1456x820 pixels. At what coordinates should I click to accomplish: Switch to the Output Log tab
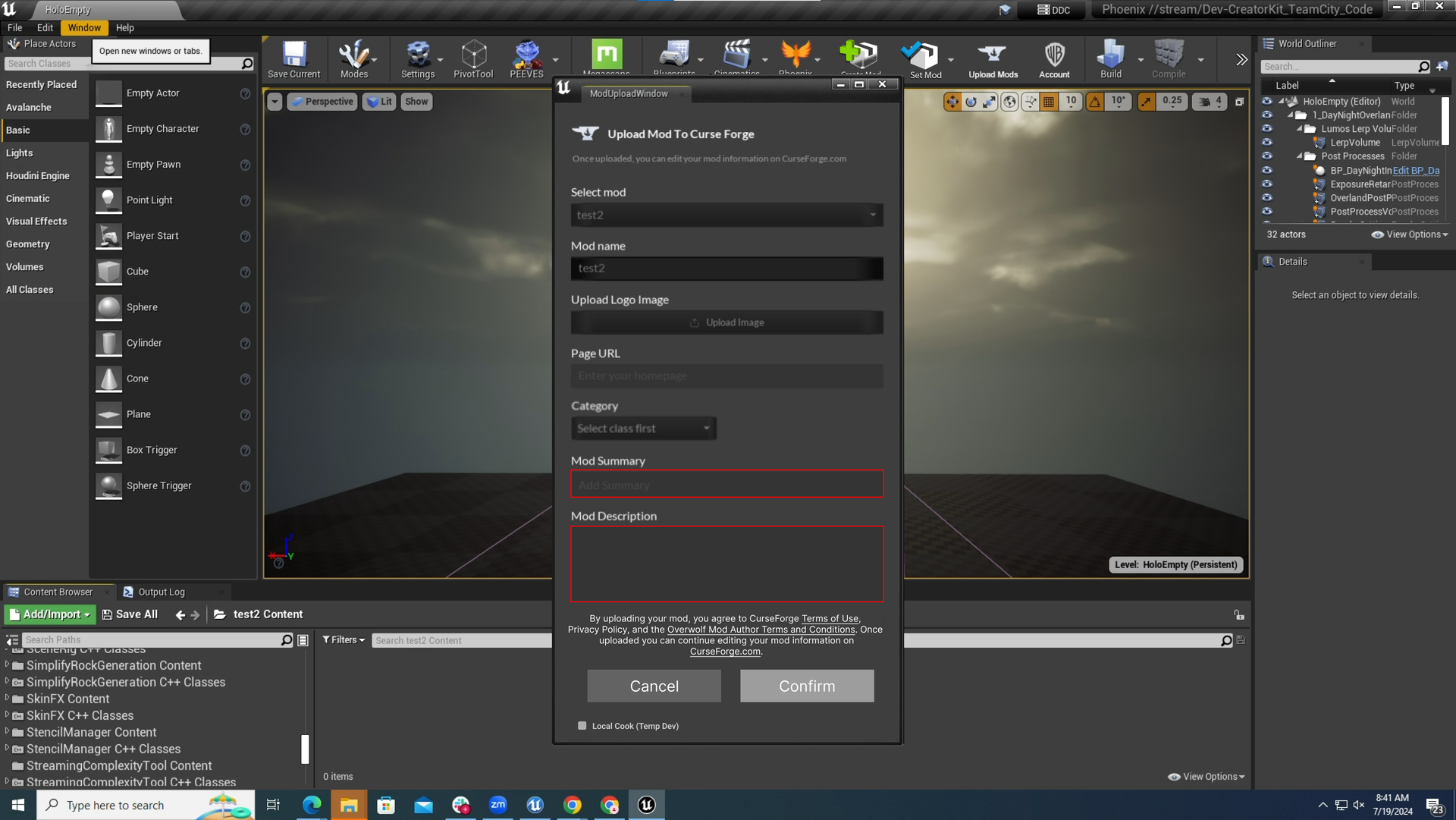pos(161,592)
